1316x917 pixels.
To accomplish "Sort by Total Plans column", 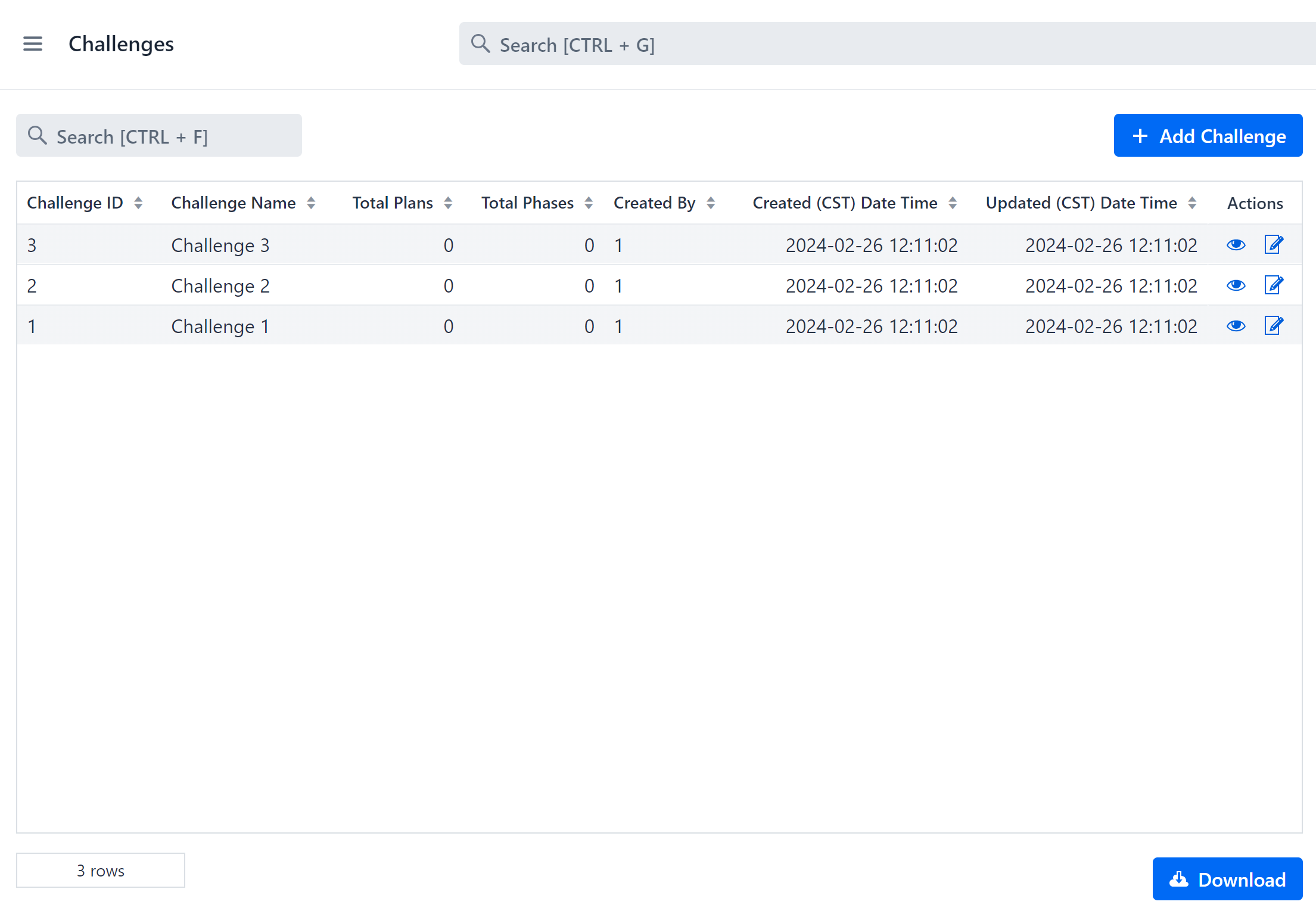I will click(x=448, y=203).
